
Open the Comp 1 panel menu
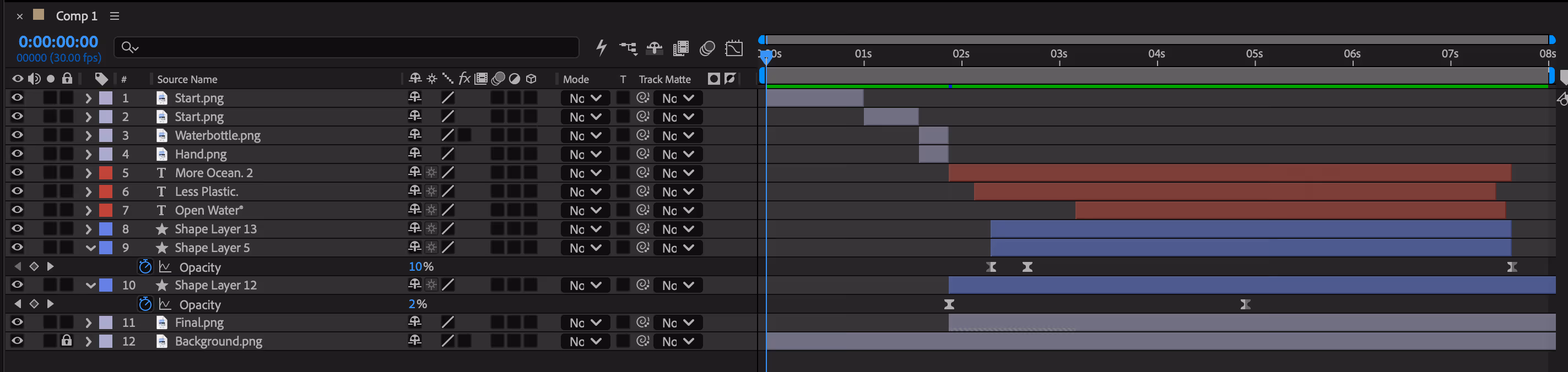tap(115, 17)
